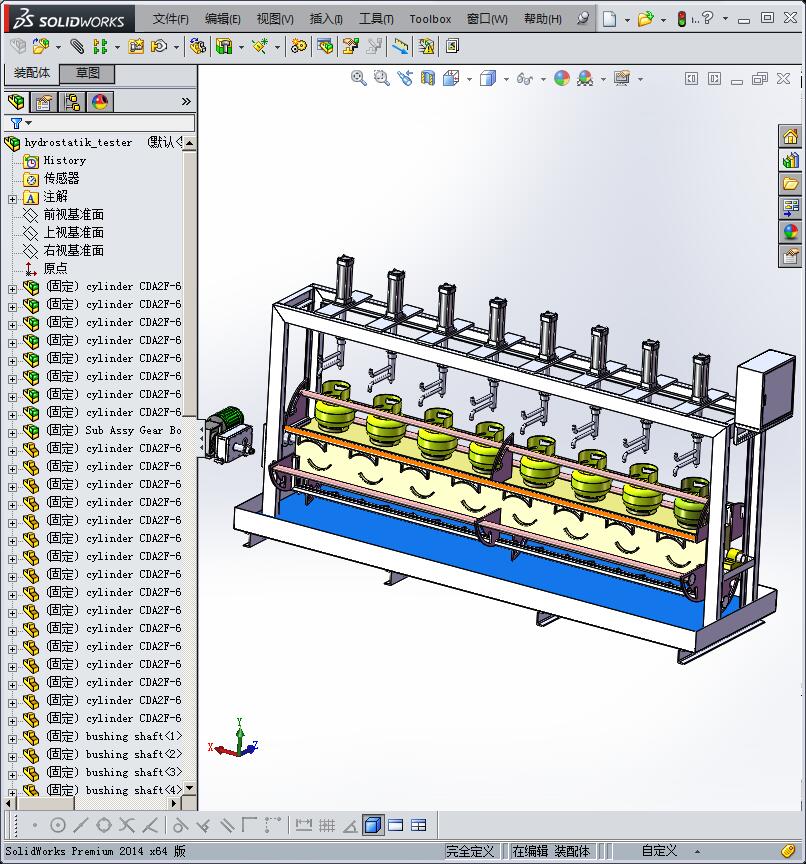Select 前视基准面 plane in tree
The height and width of the screenshot is (864, 806).
point(73,214)
